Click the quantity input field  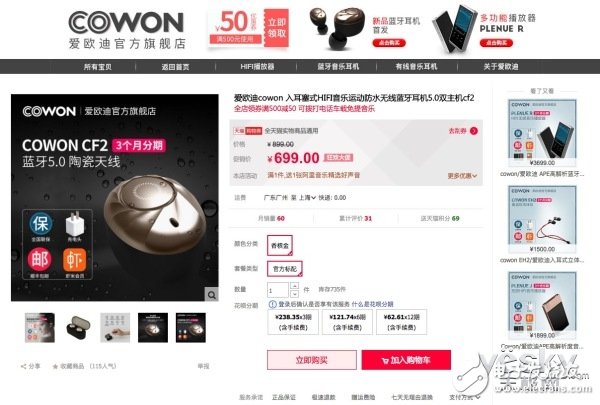pyautogui.click(x=278, y=290)
